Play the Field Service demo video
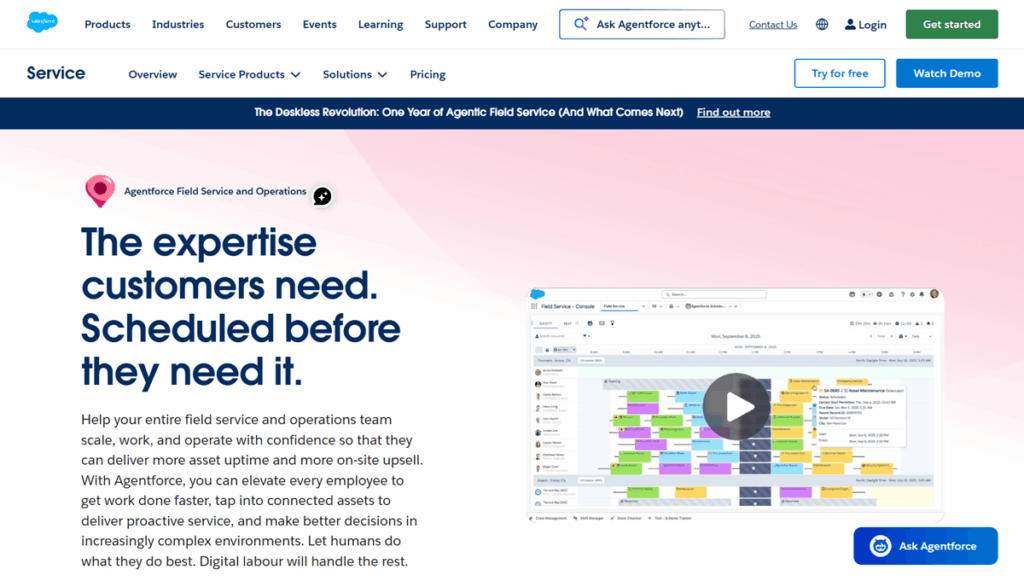This screenshot has width=1024, height=581. tap(736, 407)
